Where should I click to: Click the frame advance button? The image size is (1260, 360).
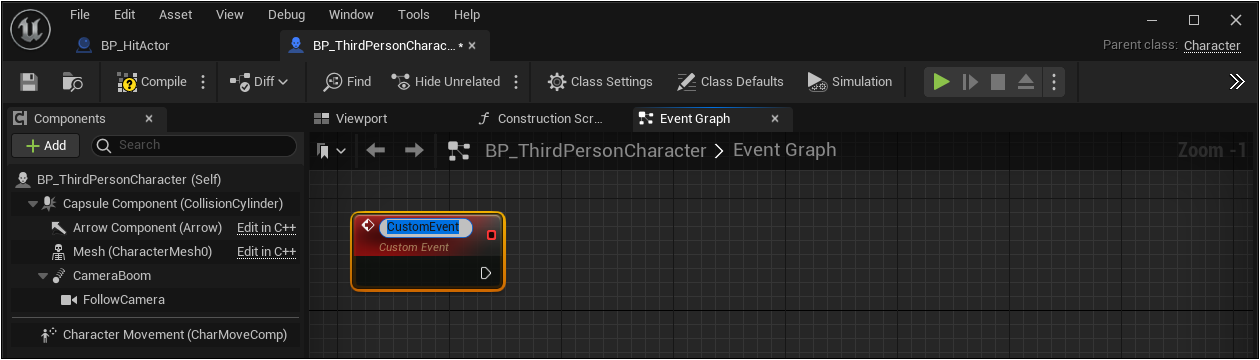pyautogui.click(x=970, y=82)
